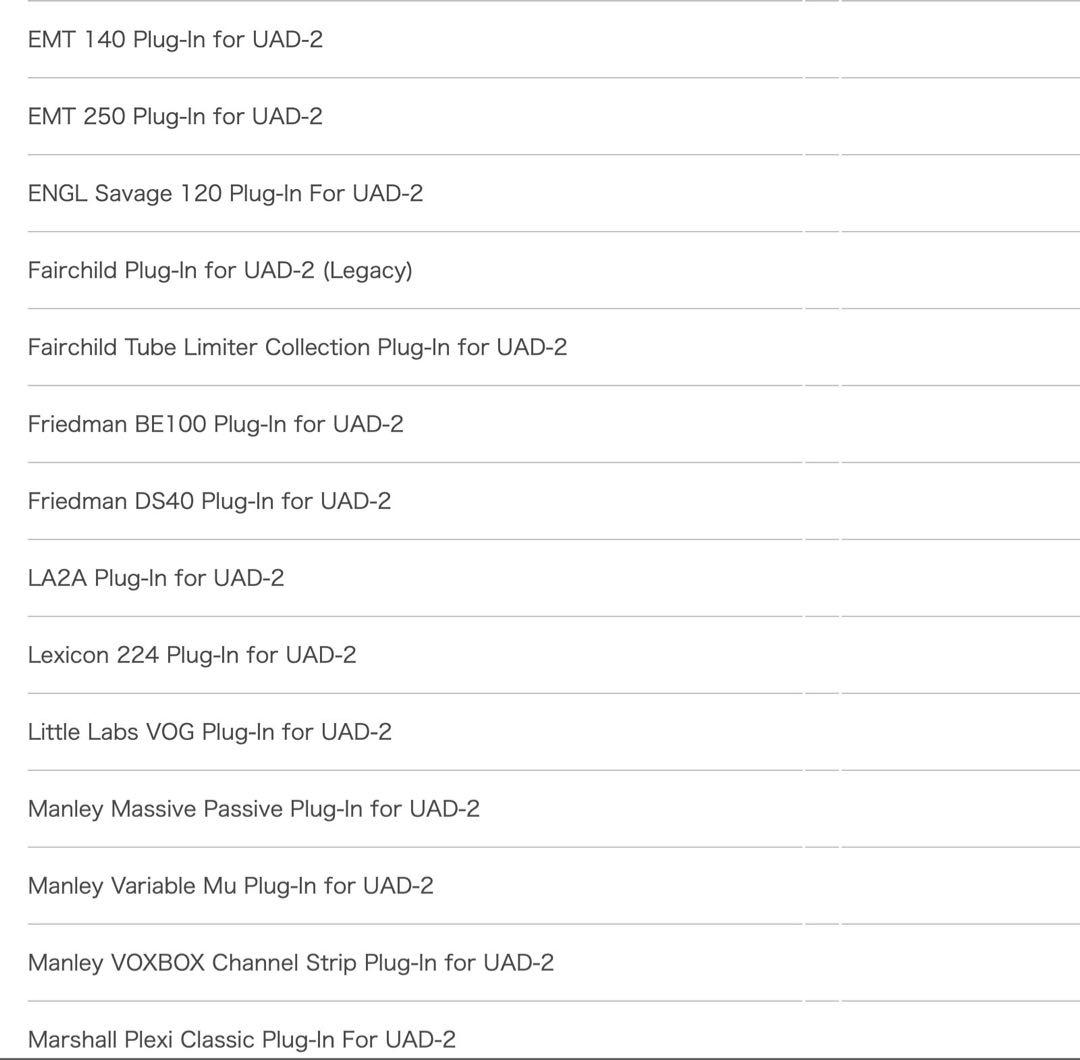
Task: Select Fairchild Plug-In for UAD-2 (Legacy)
Action: [220, 271]
